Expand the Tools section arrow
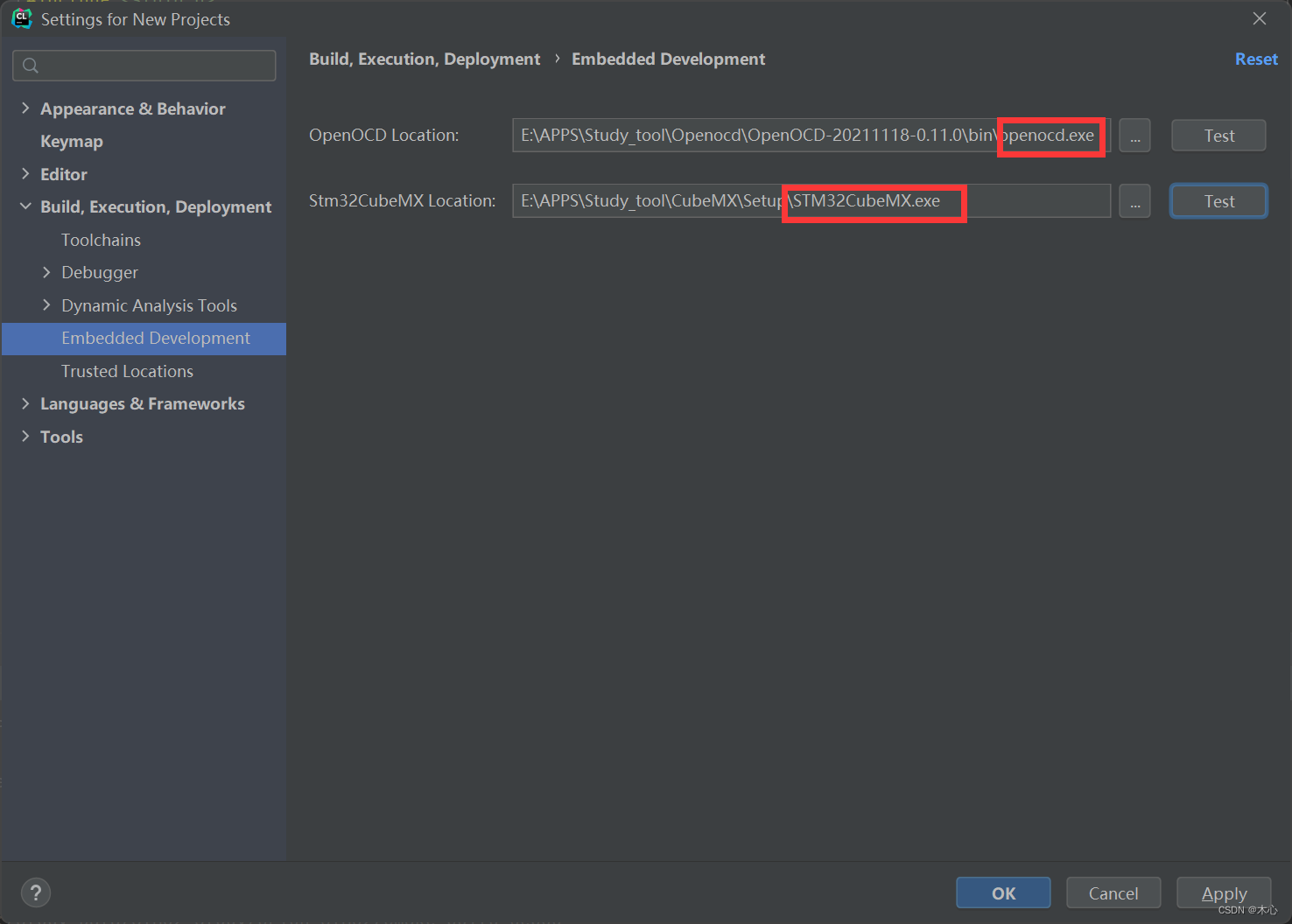 click(x=25, y=436)
